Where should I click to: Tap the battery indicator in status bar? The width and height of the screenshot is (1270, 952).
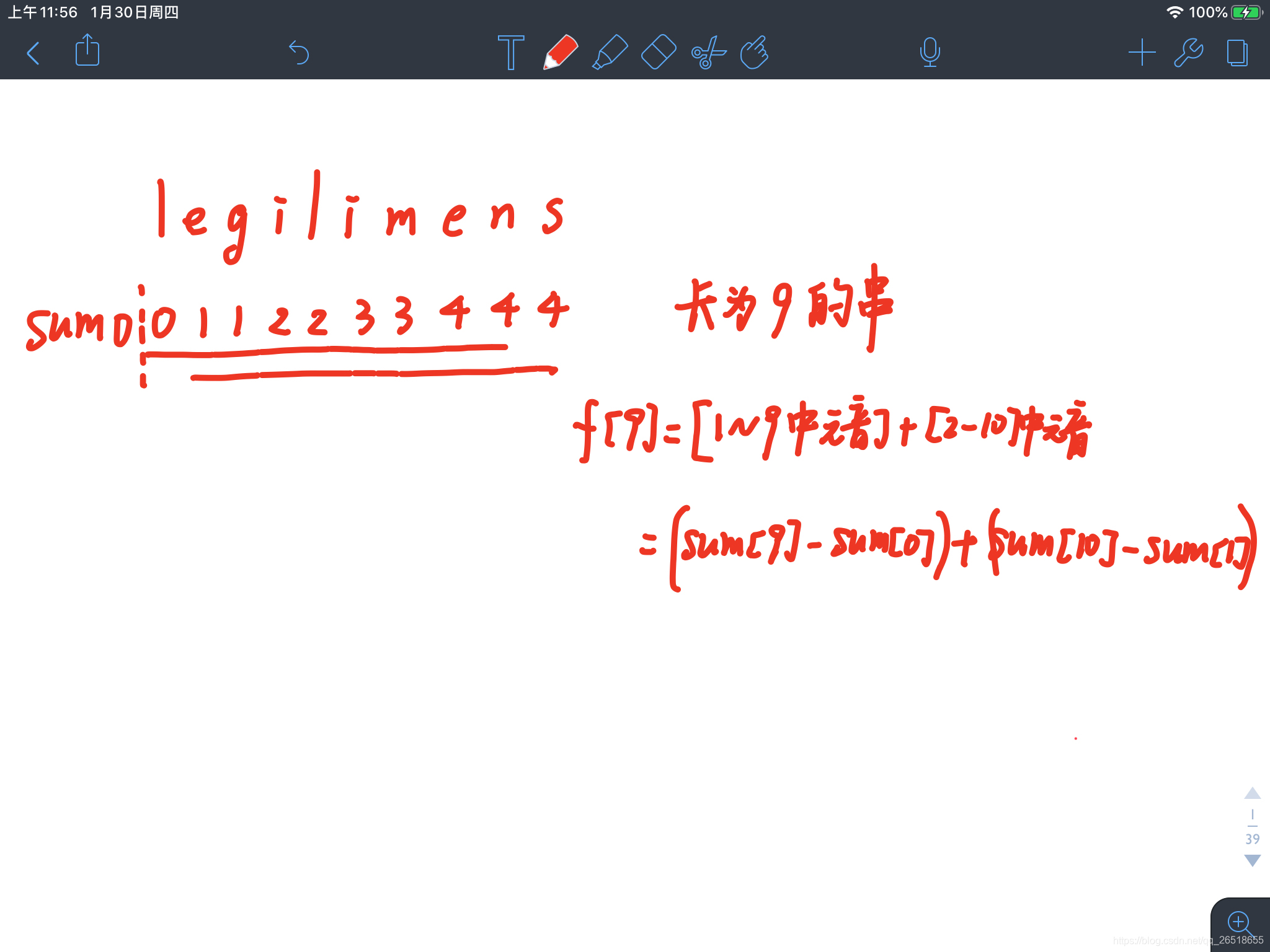point(1247,12)
